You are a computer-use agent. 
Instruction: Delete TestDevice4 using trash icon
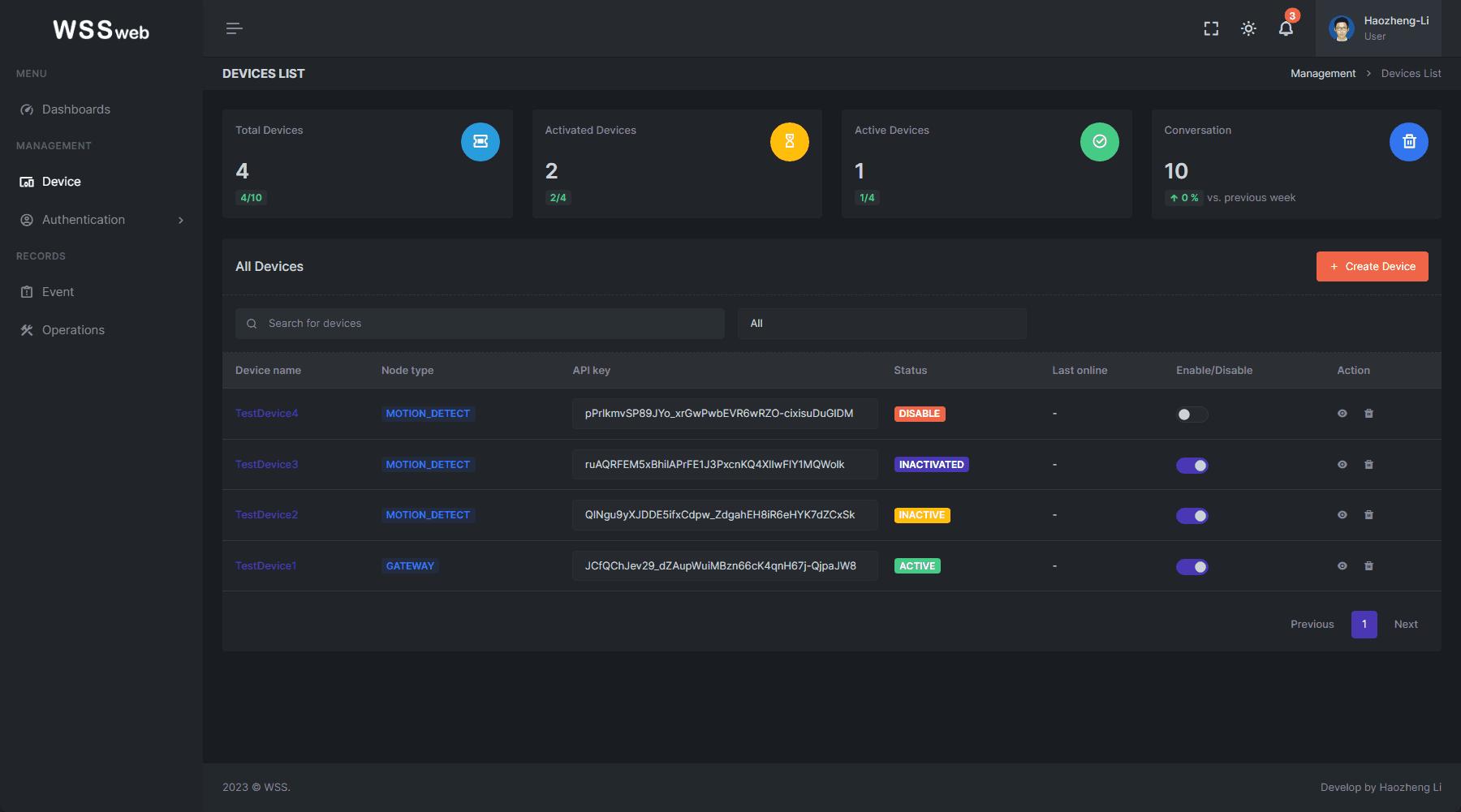click(1369, 414)
